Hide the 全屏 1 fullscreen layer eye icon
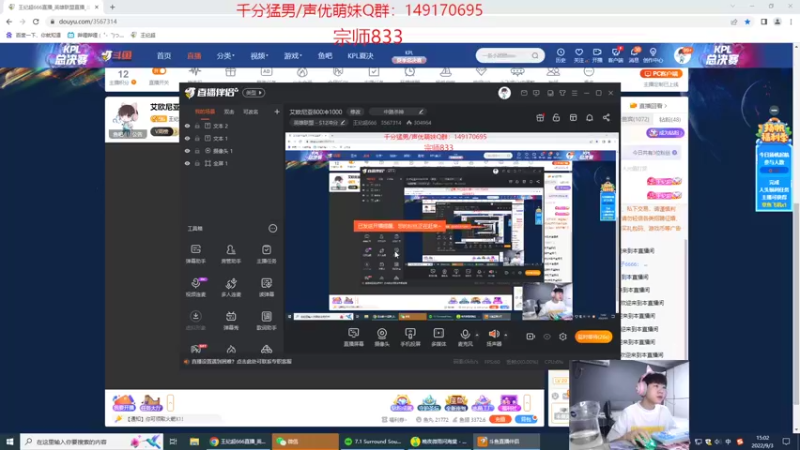The width and height of the screenshot is (800, 450). point(187,163)
